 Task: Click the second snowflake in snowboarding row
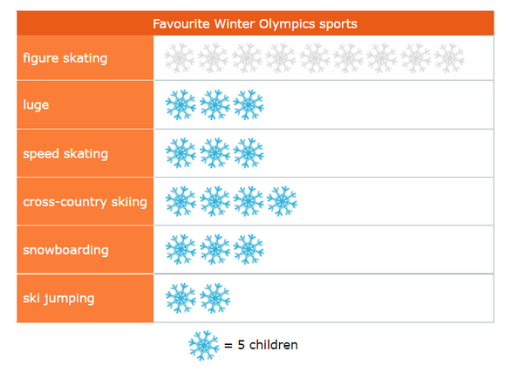215,249
